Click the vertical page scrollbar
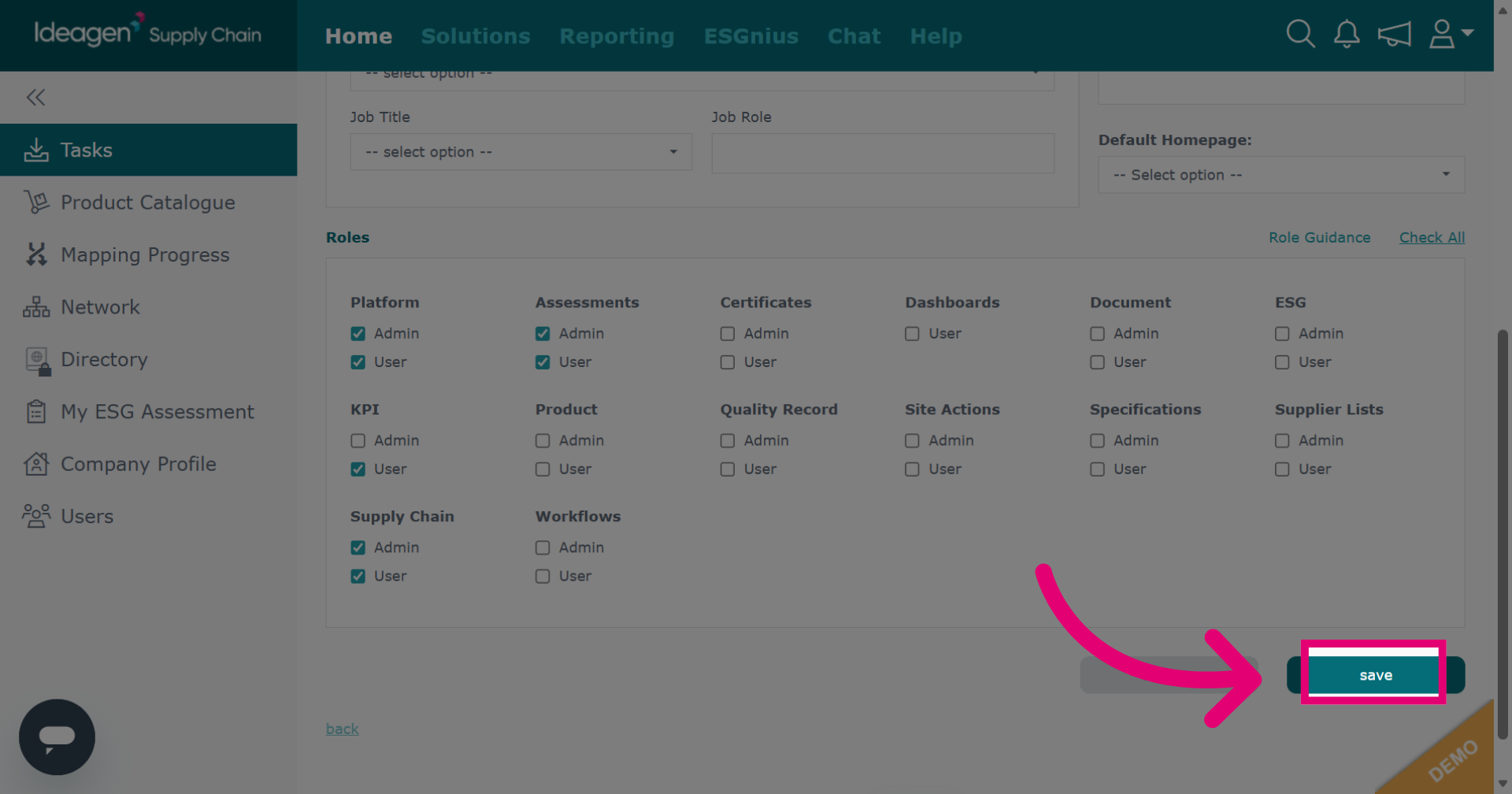Screen dimensions: 1512x794 pos(1503,534)
